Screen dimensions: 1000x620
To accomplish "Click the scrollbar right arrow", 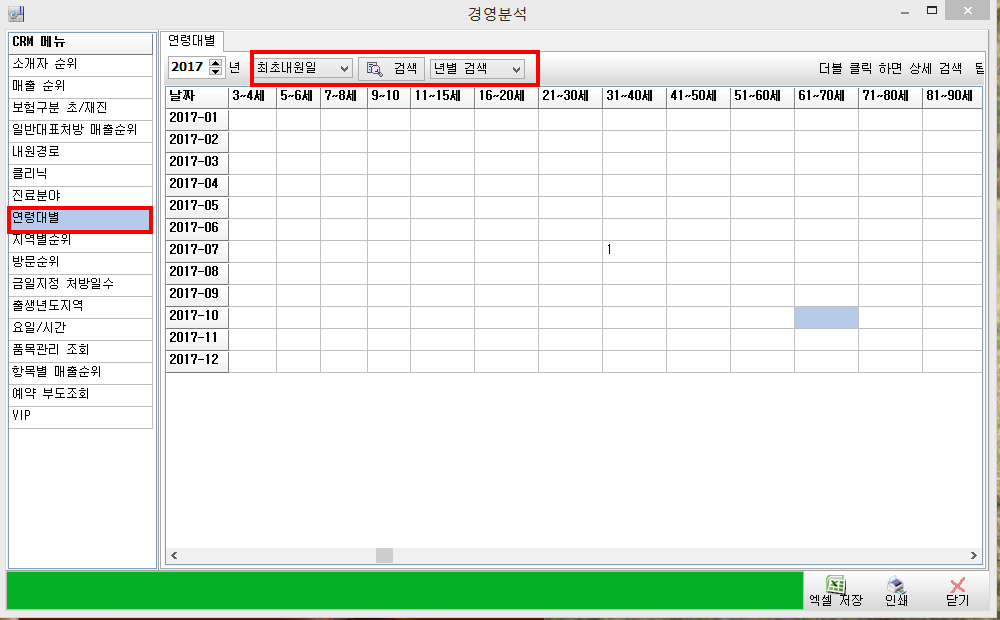I will (974, 555).
